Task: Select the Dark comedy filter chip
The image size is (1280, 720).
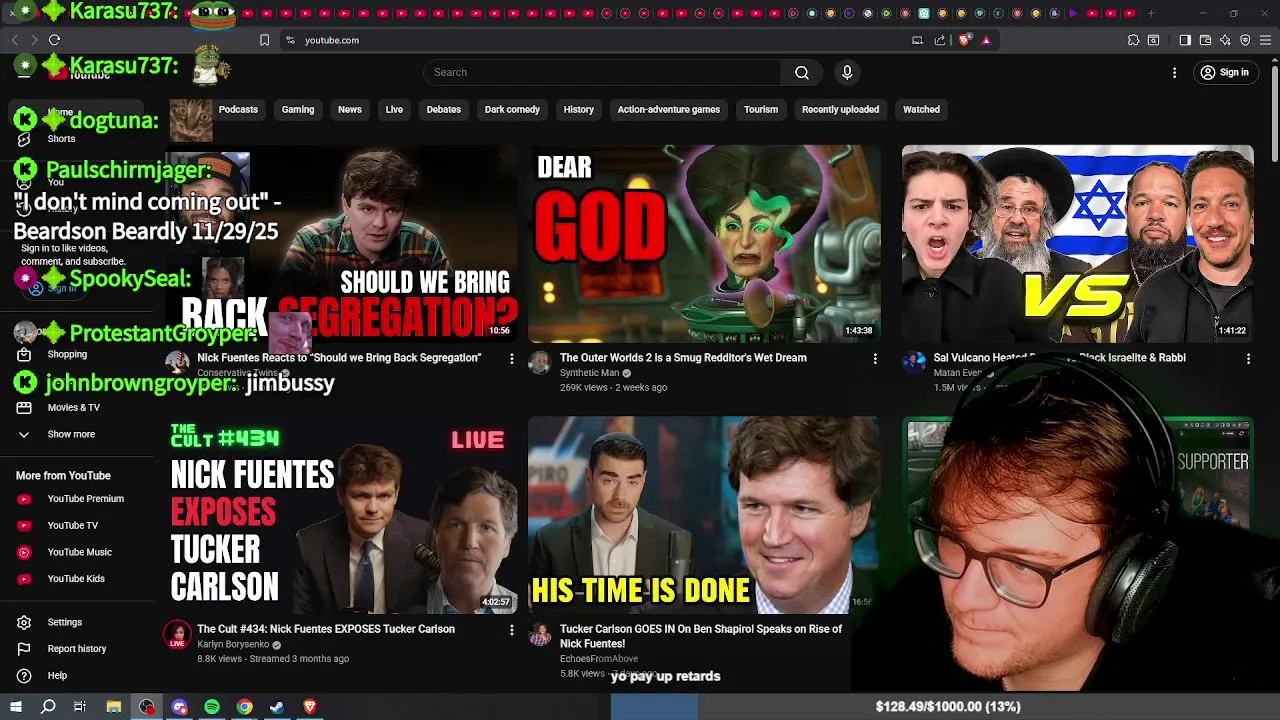Action: pyautogui.click(x=512, y=109)
